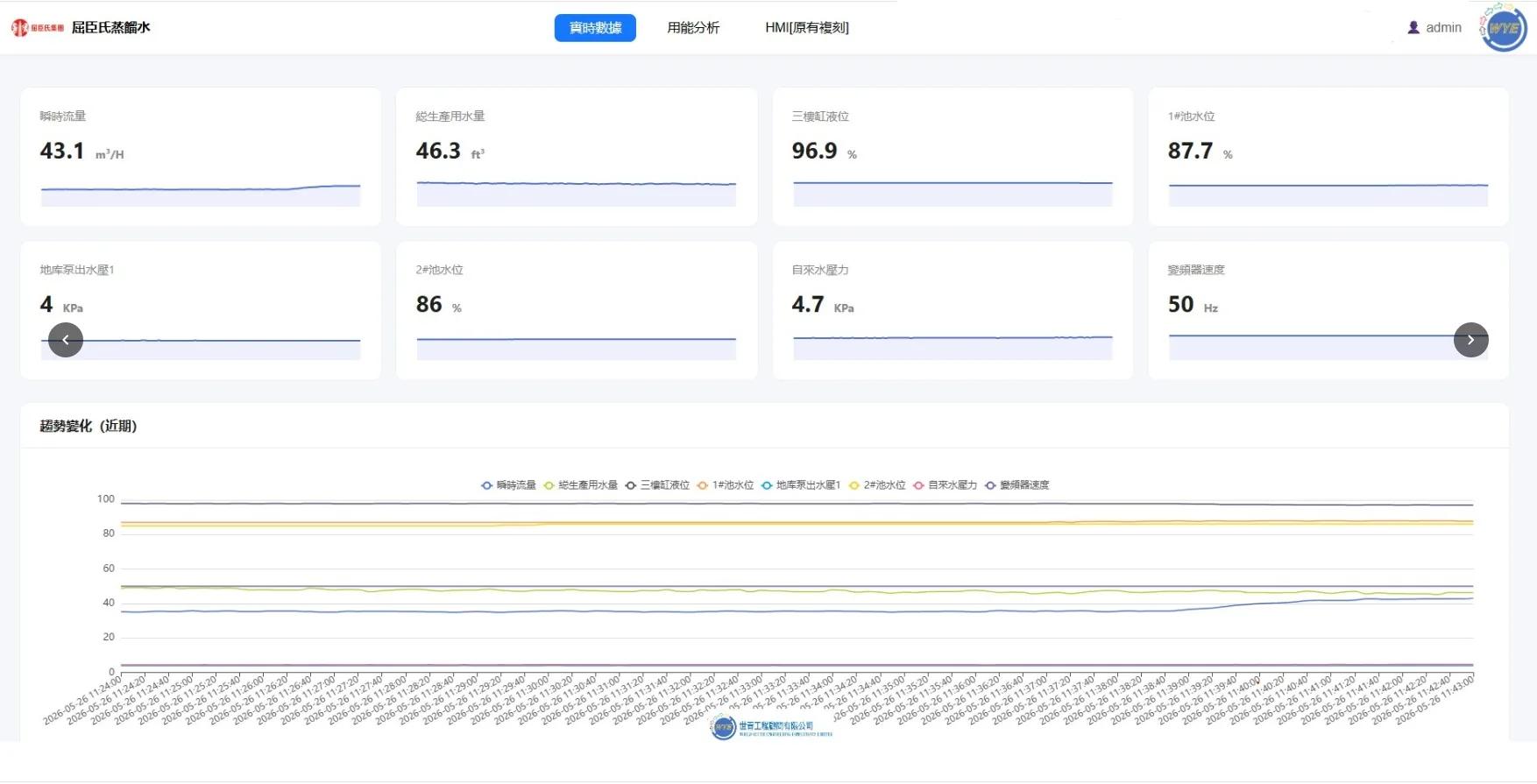1537x784 pixels.
Task: Toggle 地库泵出水壓1 series in chart legend
Action: pyautogui.click(x=801, y=485)
